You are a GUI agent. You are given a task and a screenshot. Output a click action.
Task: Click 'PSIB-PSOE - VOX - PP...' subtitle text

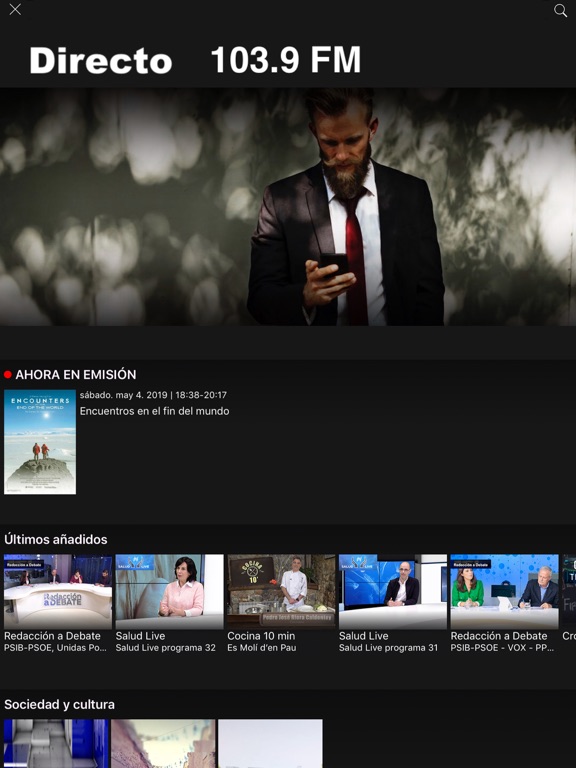503,648
